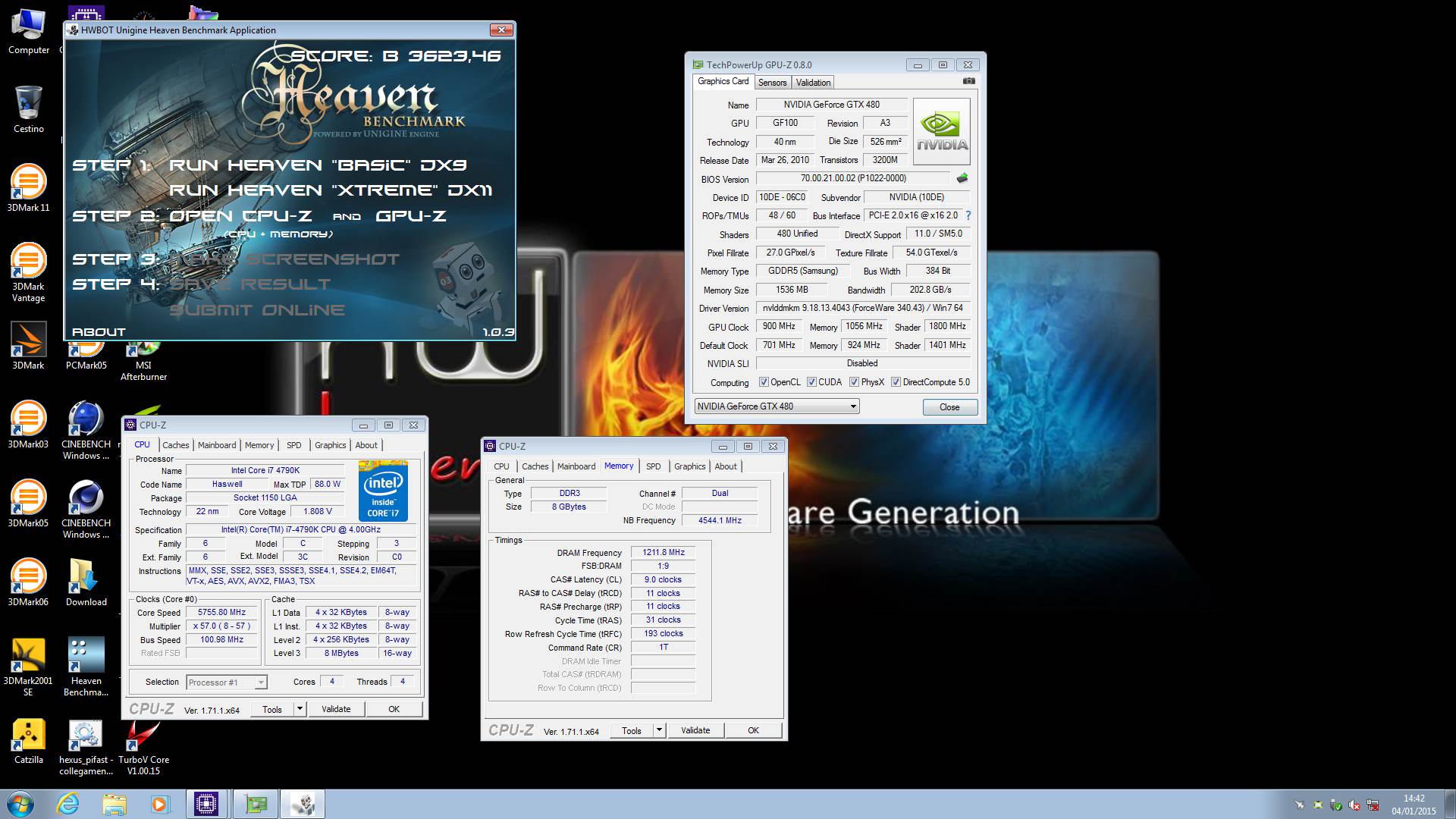1456x819 pixels.
Task: Click Run Heaven "Basic" DX9 step
Action: point(317,165)
